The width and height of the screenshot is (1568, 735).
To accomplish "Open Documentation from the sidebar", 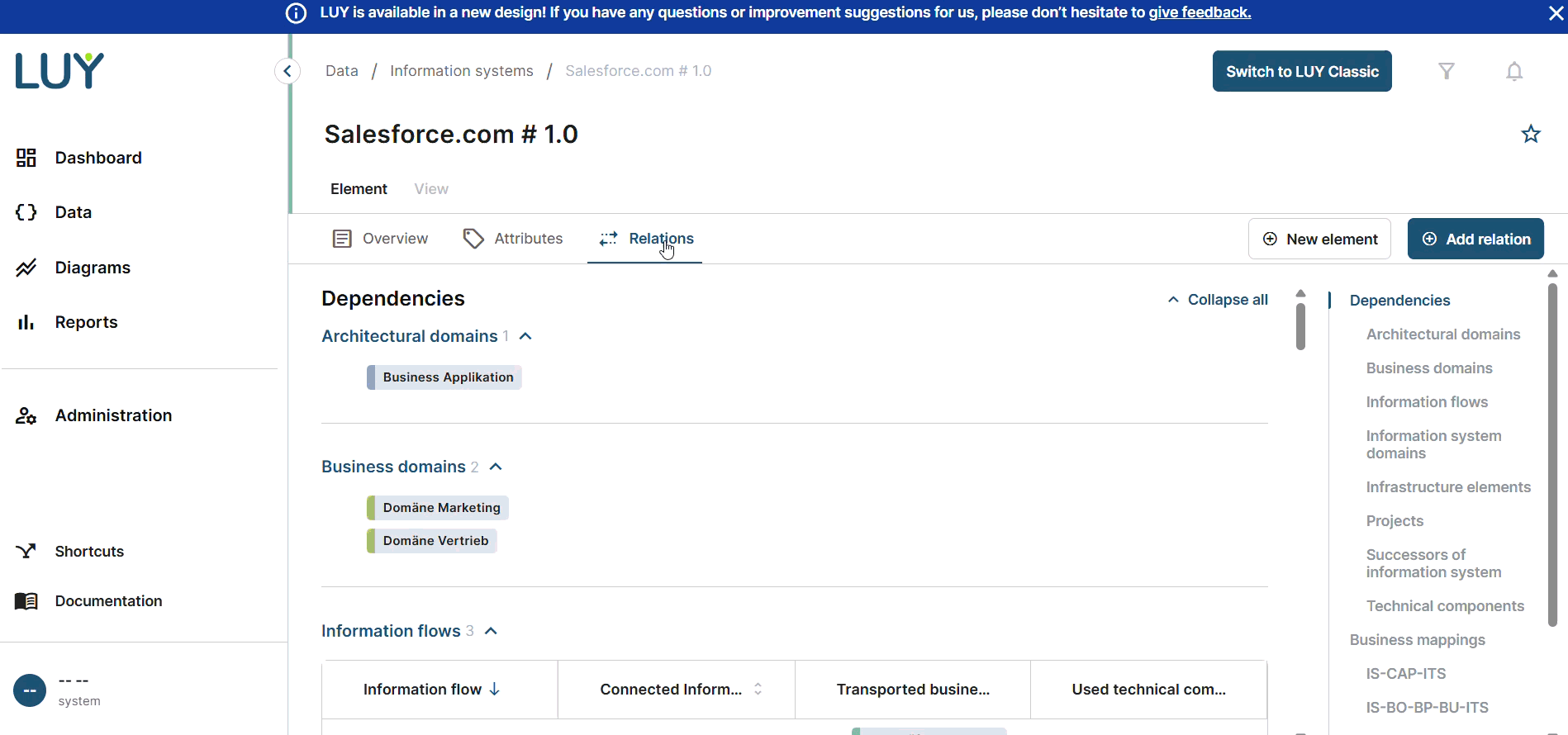I will point(107,601).
